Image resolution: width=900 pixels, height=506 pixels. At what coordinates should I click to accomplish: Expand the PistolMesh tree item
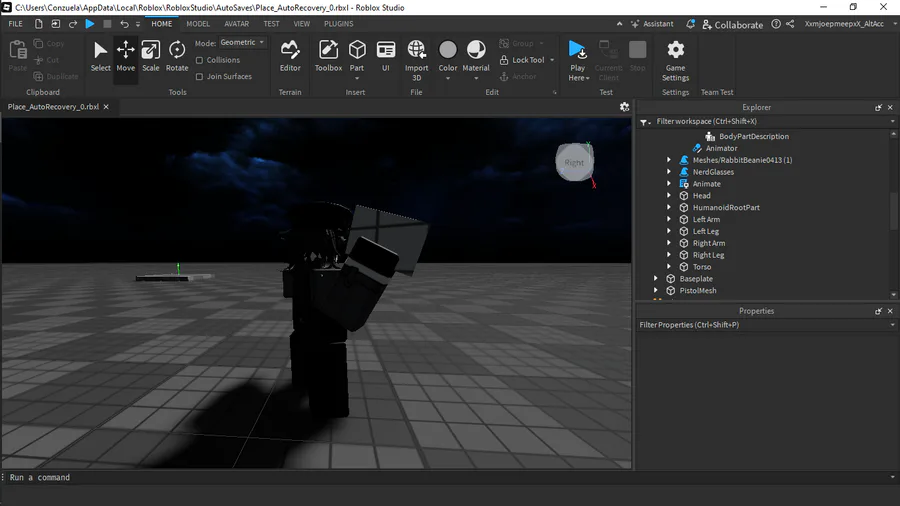pyautogui.click(x=655, y=291)
